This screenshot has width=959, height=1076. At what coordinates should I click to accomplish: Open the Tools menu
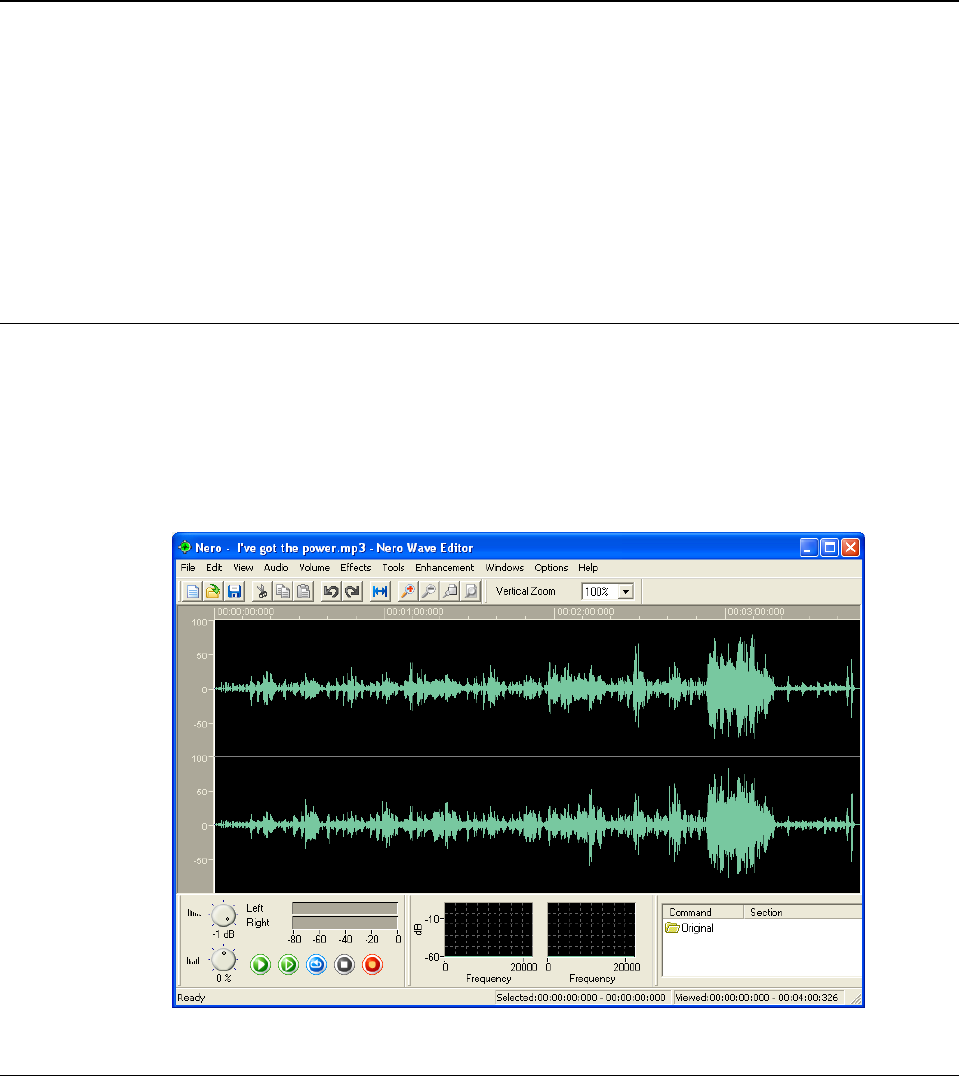393,568
